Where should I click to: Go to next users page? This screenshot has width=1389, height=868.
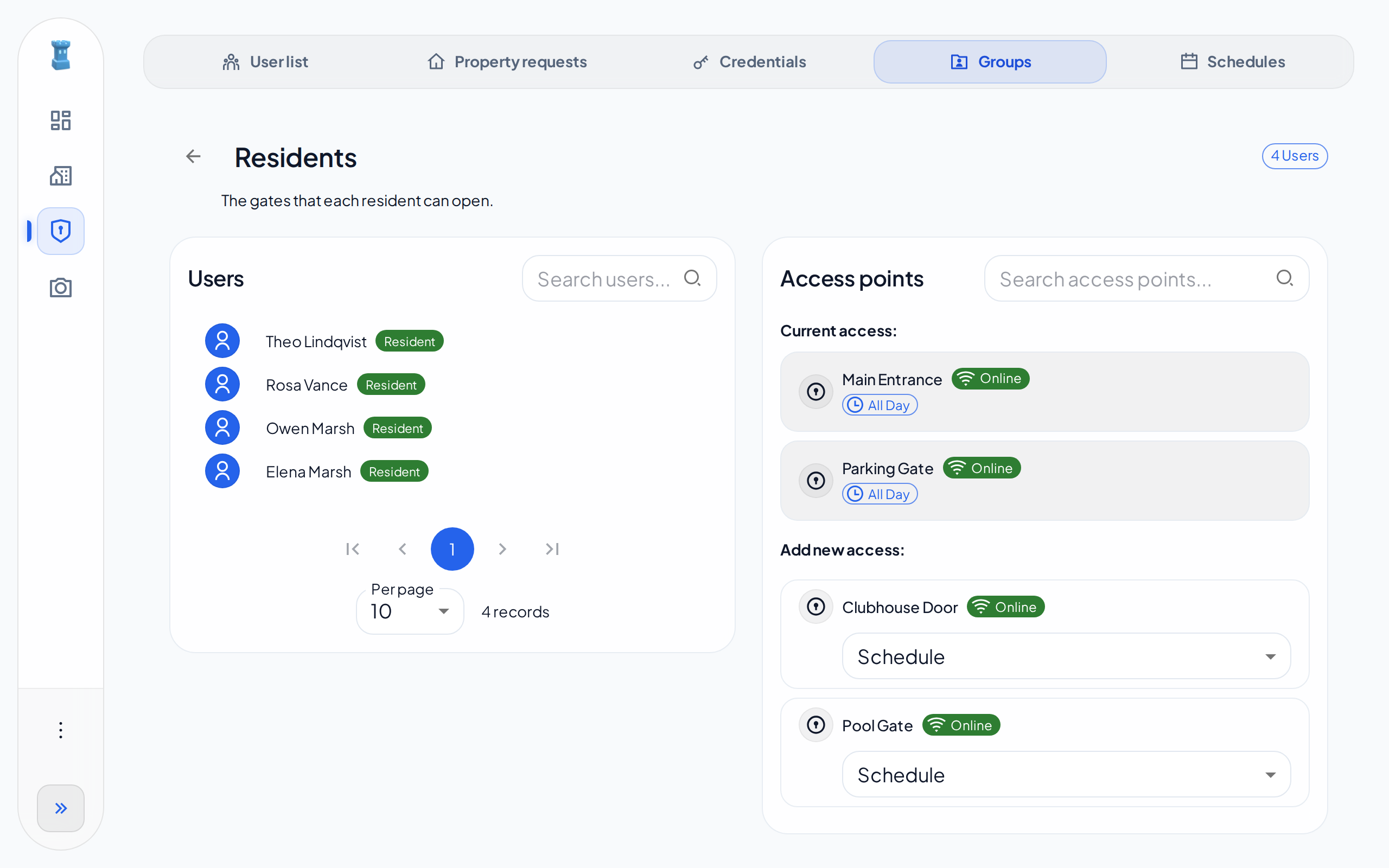pyautogui.click(x=502, y=550)
